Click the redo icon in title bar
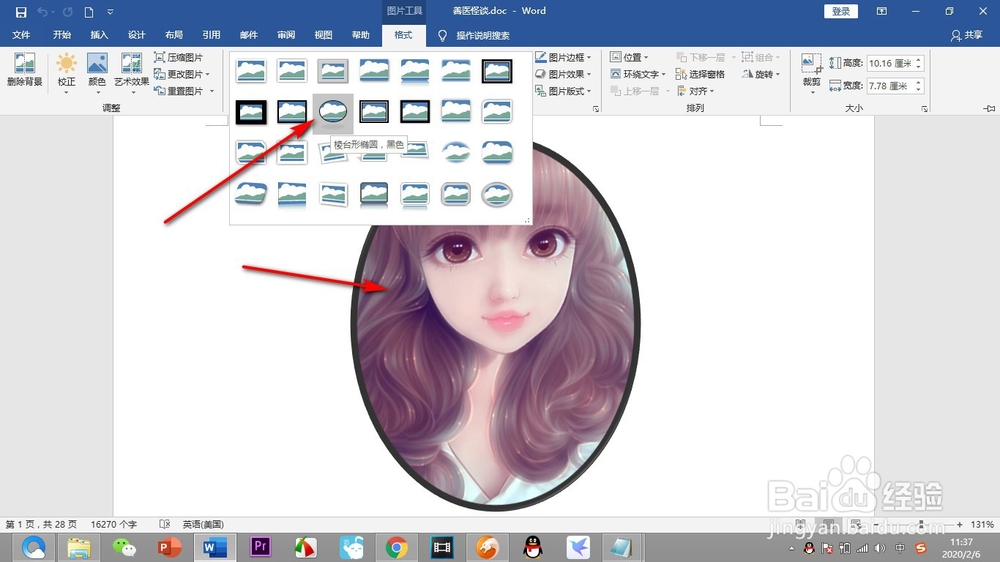This screenshot has height=562, width=1000. point(68,11)
